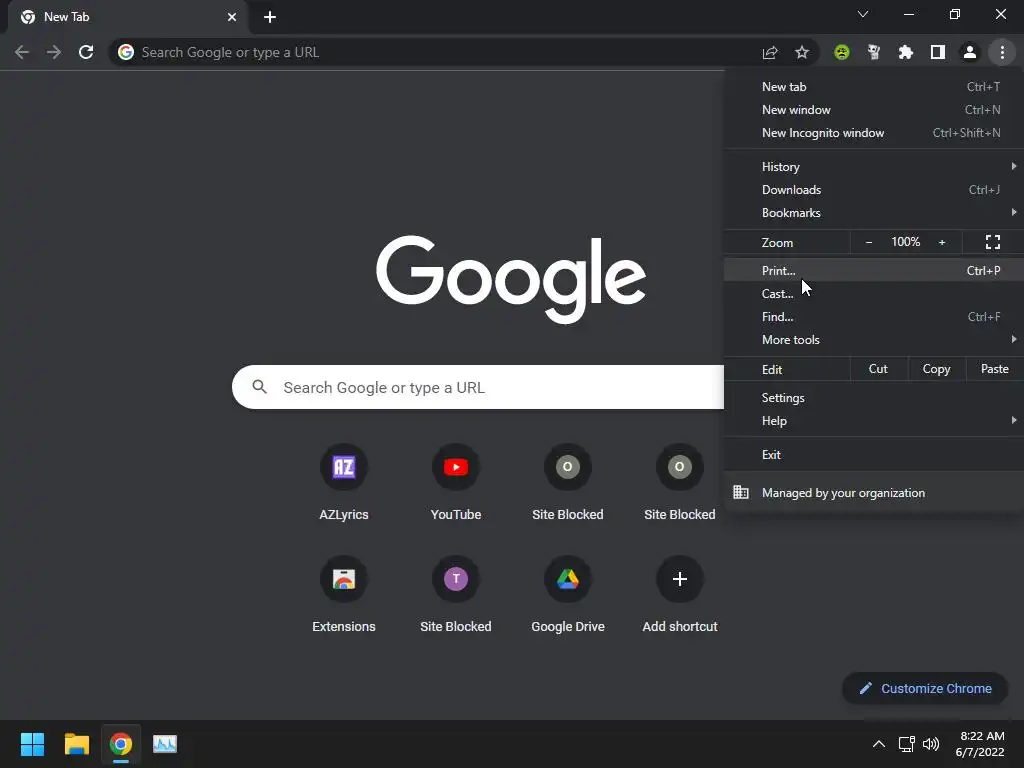Choose Find... in the menu
The image size is (1024, 768).
(874, 317)
